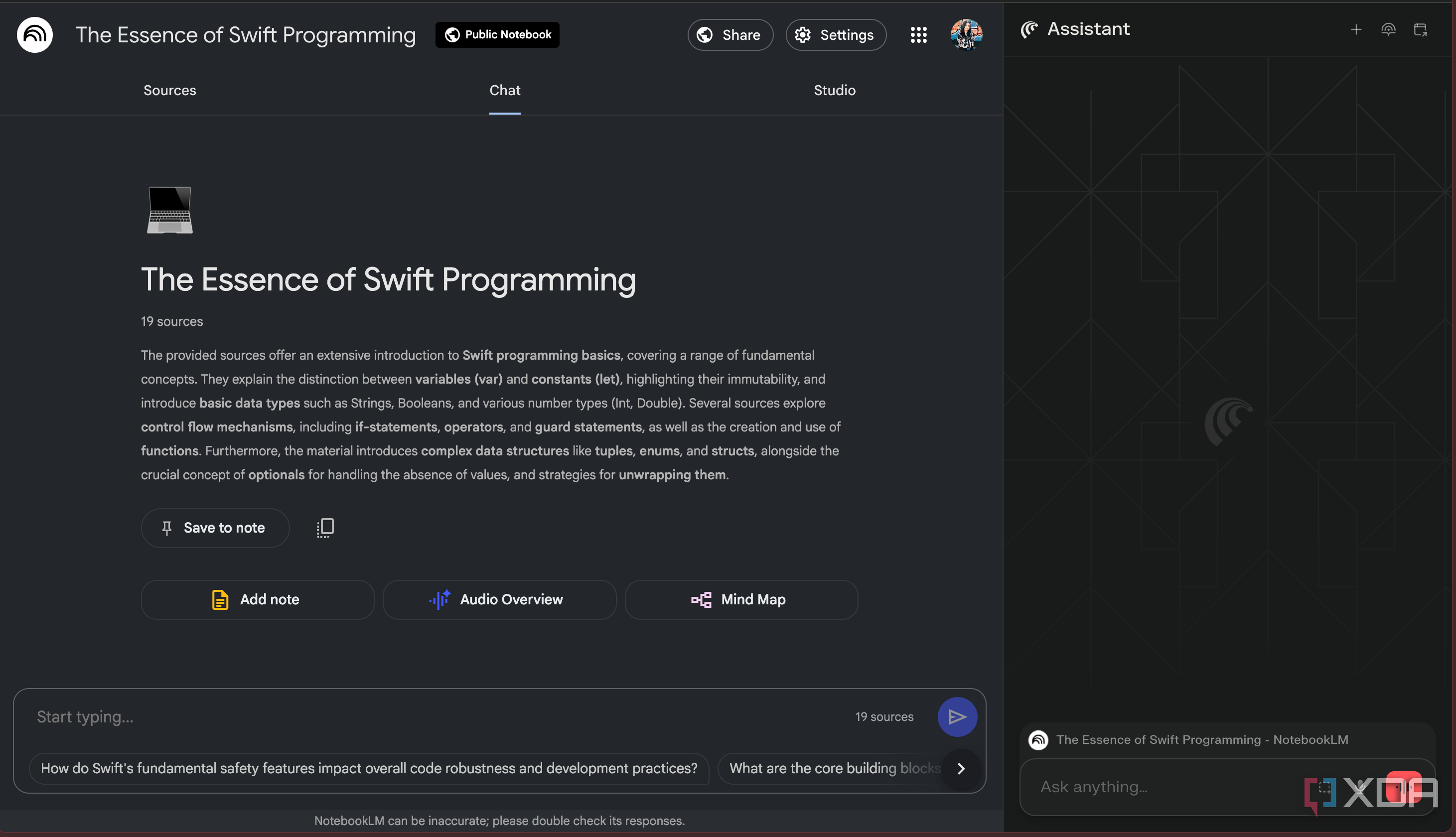The image size is (1456, 837).
Task: Click the 19 sources counter in chat box
Action: tap(884, 717)
